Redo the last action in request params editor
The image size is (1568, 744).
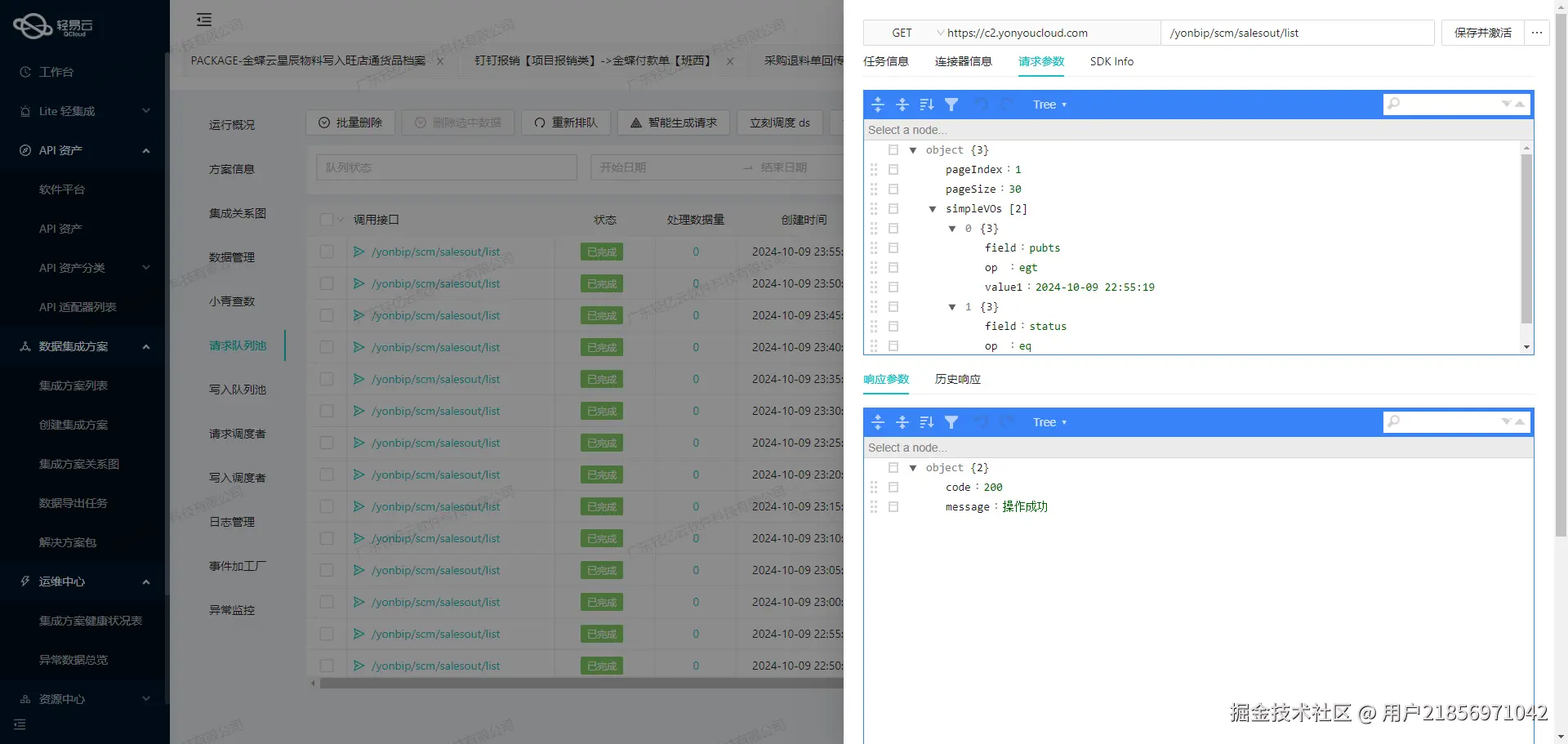coord(1007,105)
